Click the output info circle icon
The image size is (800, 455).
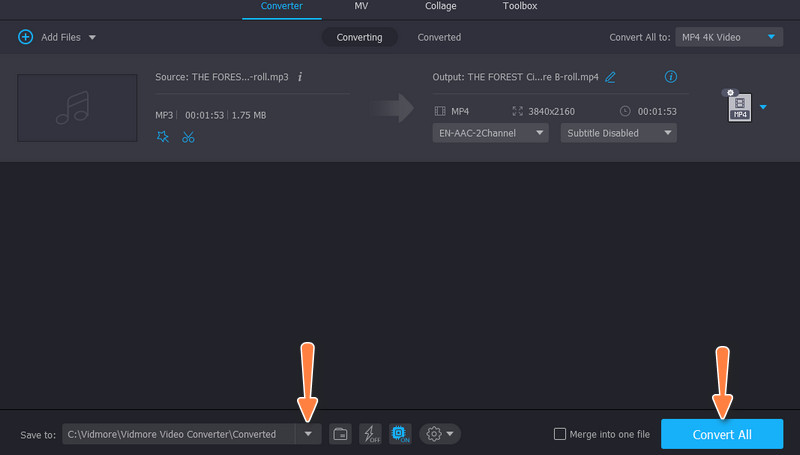click(x=671, y=76)
